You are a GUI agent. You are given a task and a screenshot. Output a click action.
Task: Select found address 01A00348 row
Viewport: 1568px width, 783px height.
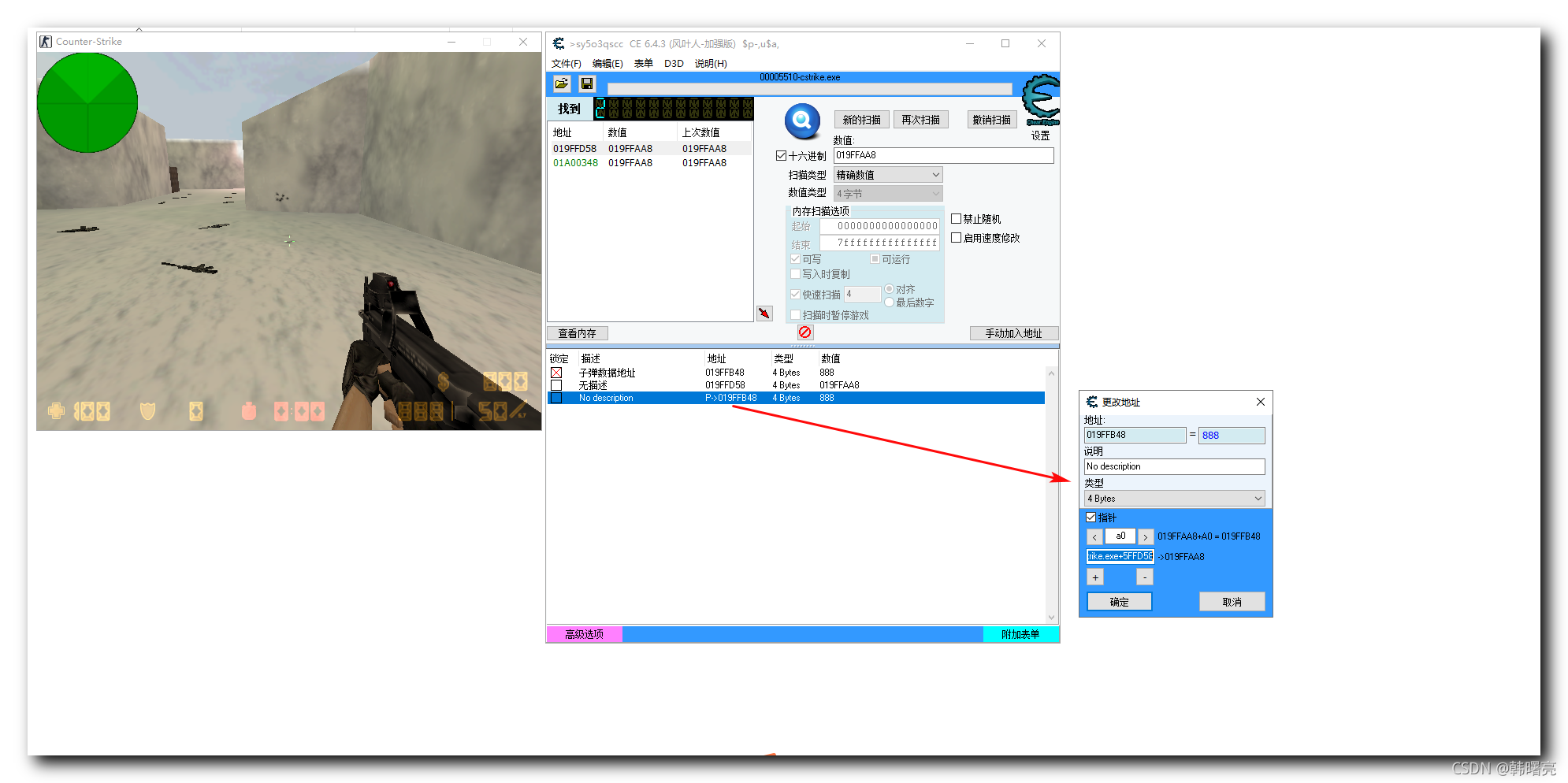[x=650, y=163]
